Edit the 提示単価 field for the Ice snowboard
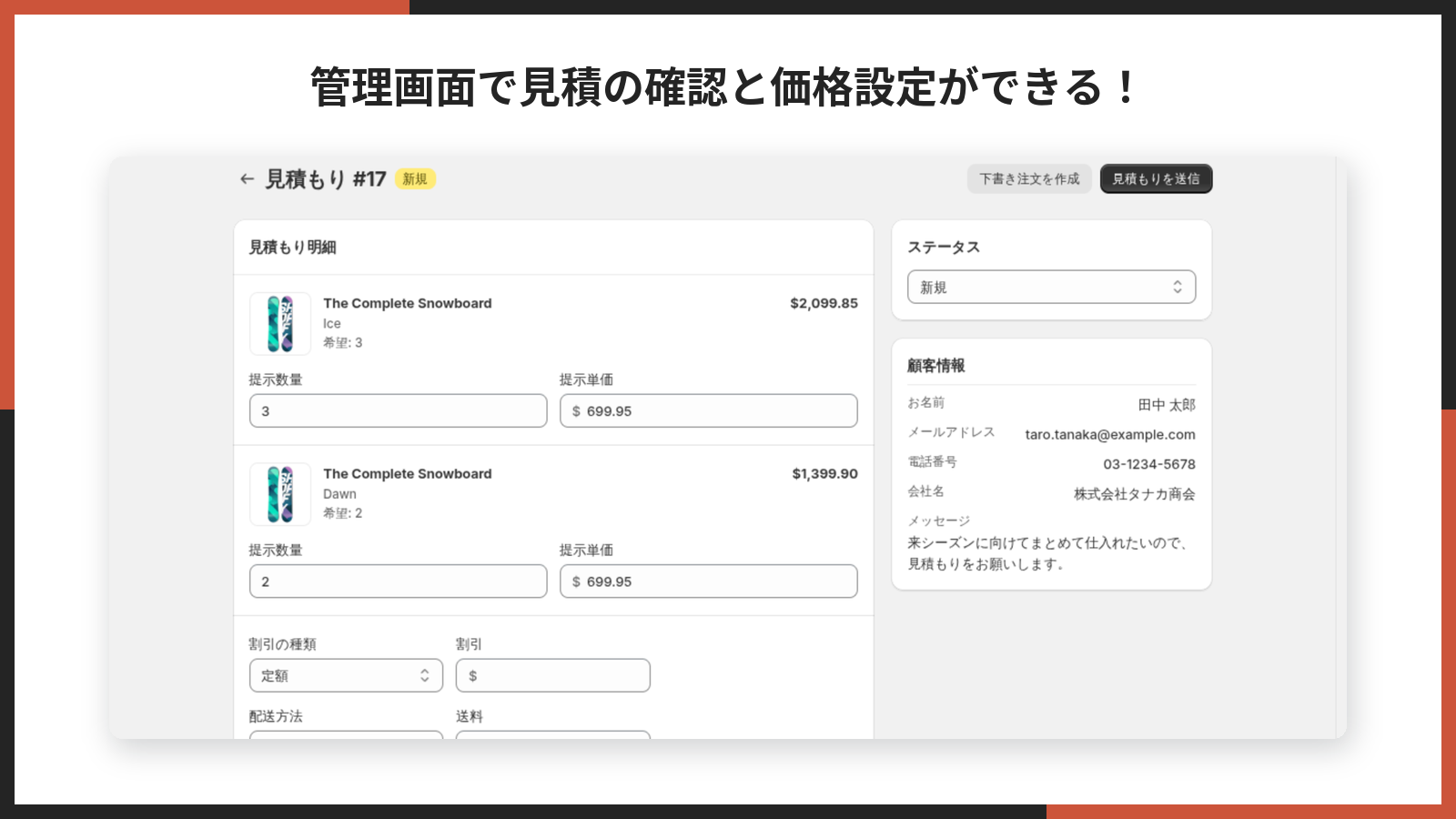The width and height of the screenshot is (1456, 819). pyautogui.click(x=708, y=411)
